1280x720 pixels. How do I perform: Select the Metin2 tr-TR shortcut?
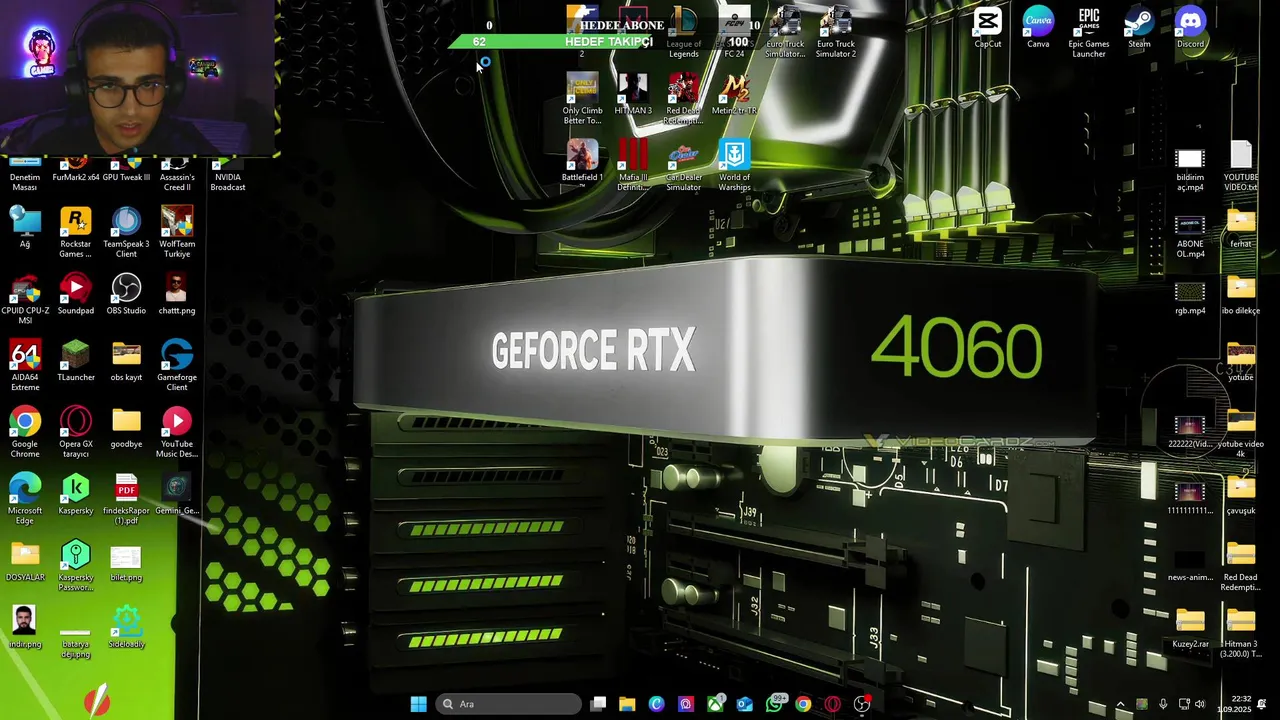click(x=734, y=95)
